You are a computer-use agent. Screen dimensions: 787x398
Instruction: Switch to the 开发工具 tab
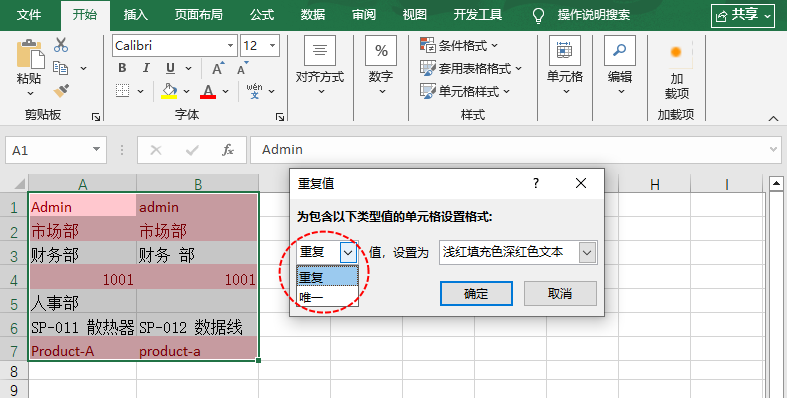tap(477, 15)
